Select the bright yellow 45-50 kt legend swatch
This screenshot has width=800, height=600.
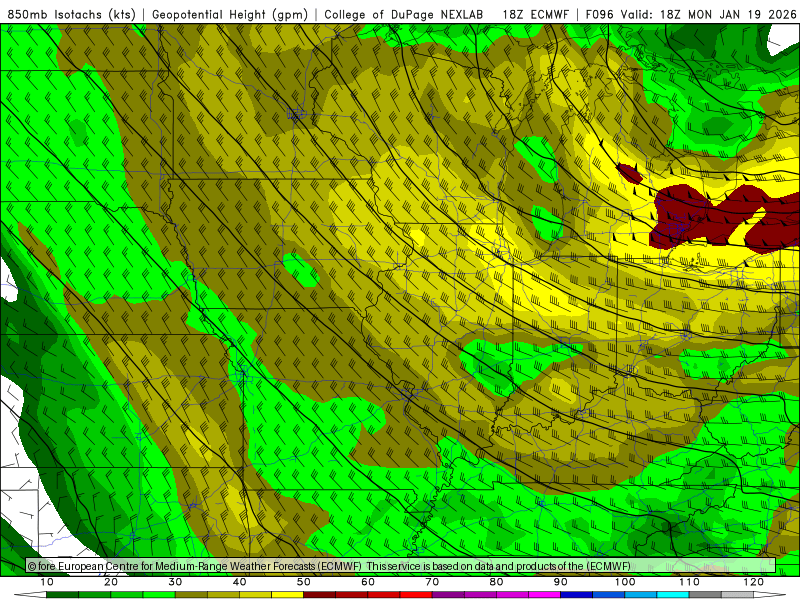click(287, 595)
